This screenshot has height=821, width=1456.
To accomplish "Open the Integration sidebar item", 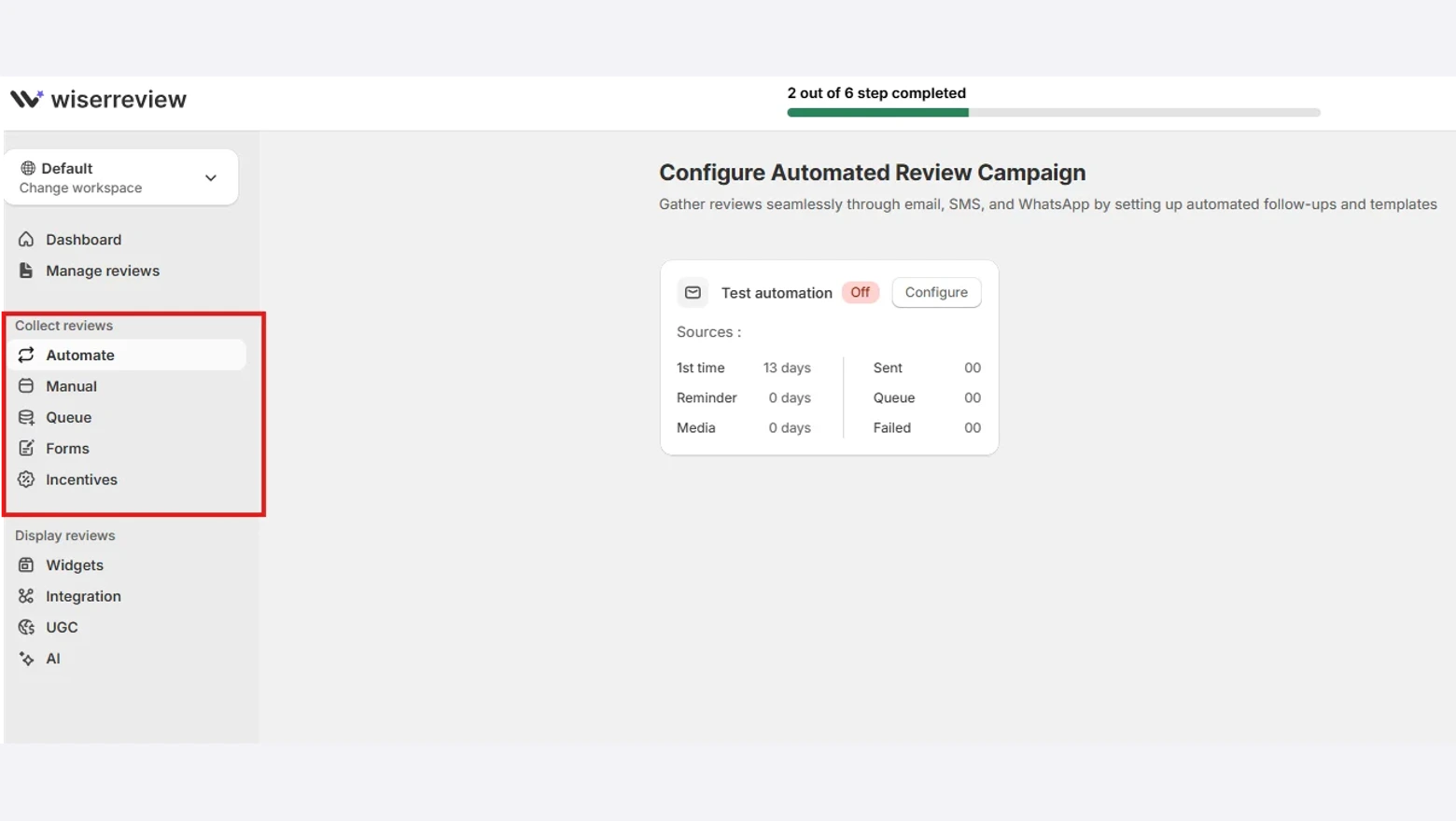I will 83,596.
